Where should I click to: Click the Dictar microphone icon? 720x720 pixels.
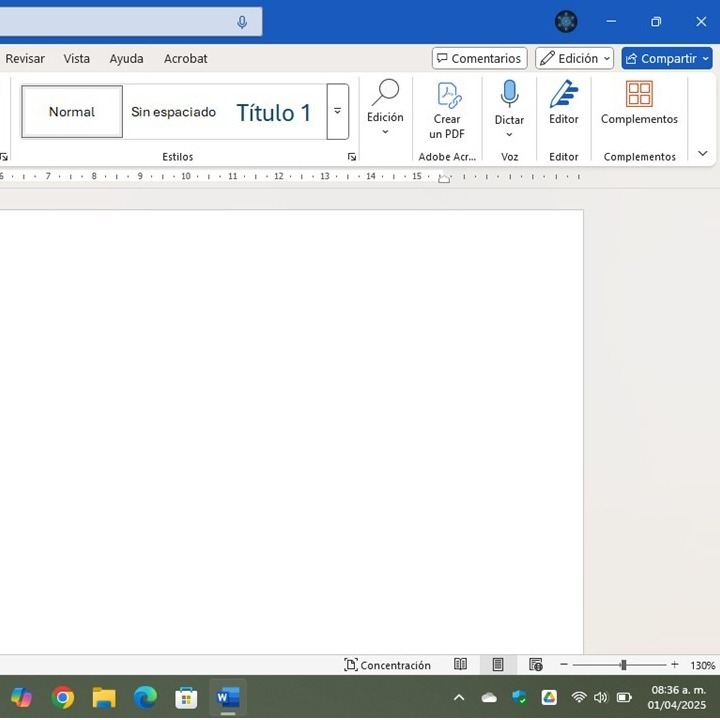(x=509, y=93)
